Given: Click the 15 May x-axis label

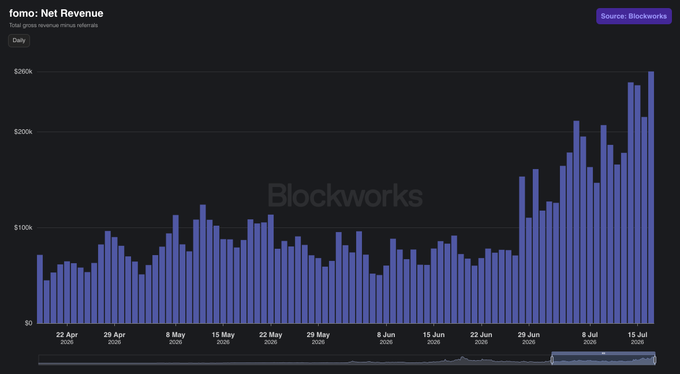Looking at the screenshot, I should (x=223, y=338).
